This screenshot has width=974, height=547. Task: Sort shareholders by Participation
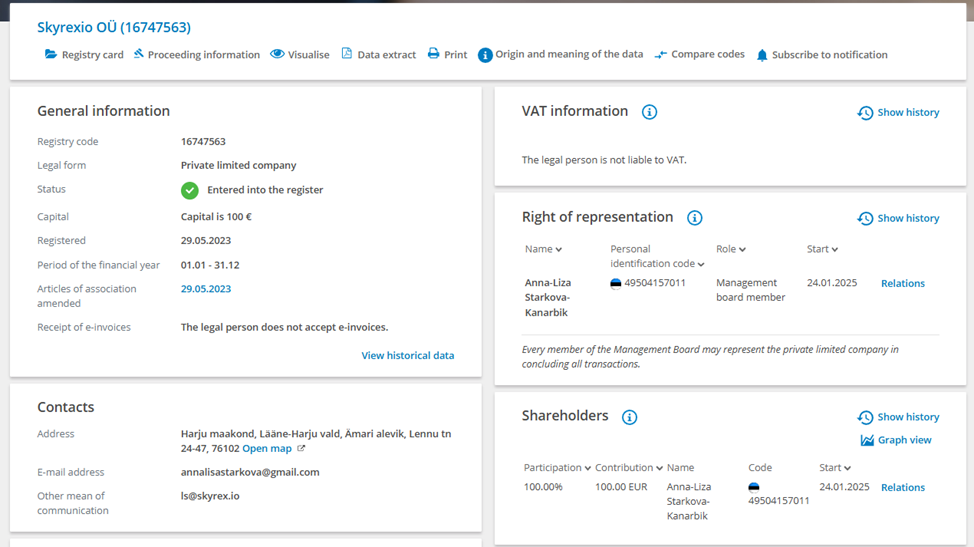click(x=557, y=468)
